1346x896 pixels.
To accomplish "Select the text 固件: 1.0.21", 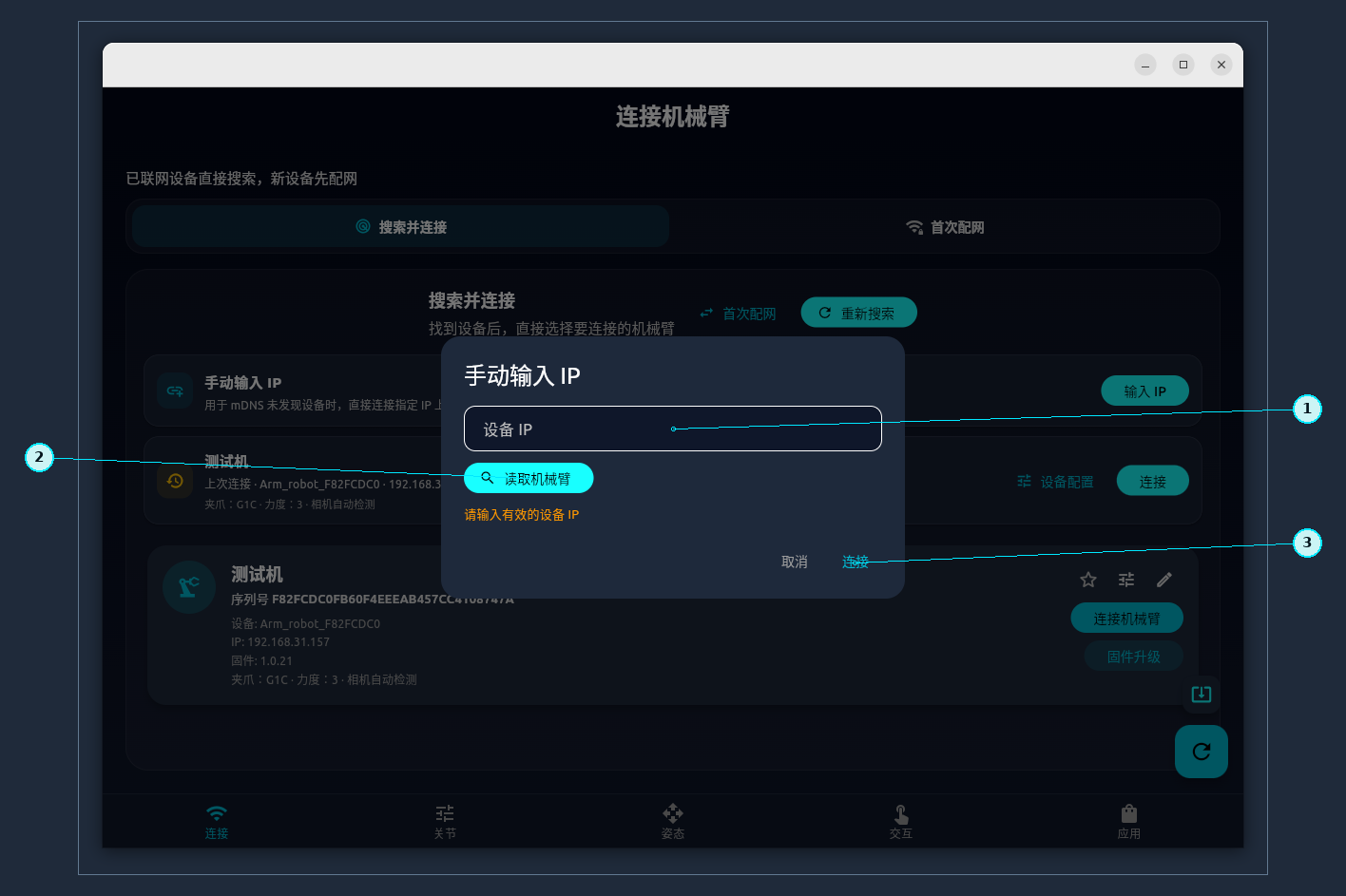I will point(261,660).
